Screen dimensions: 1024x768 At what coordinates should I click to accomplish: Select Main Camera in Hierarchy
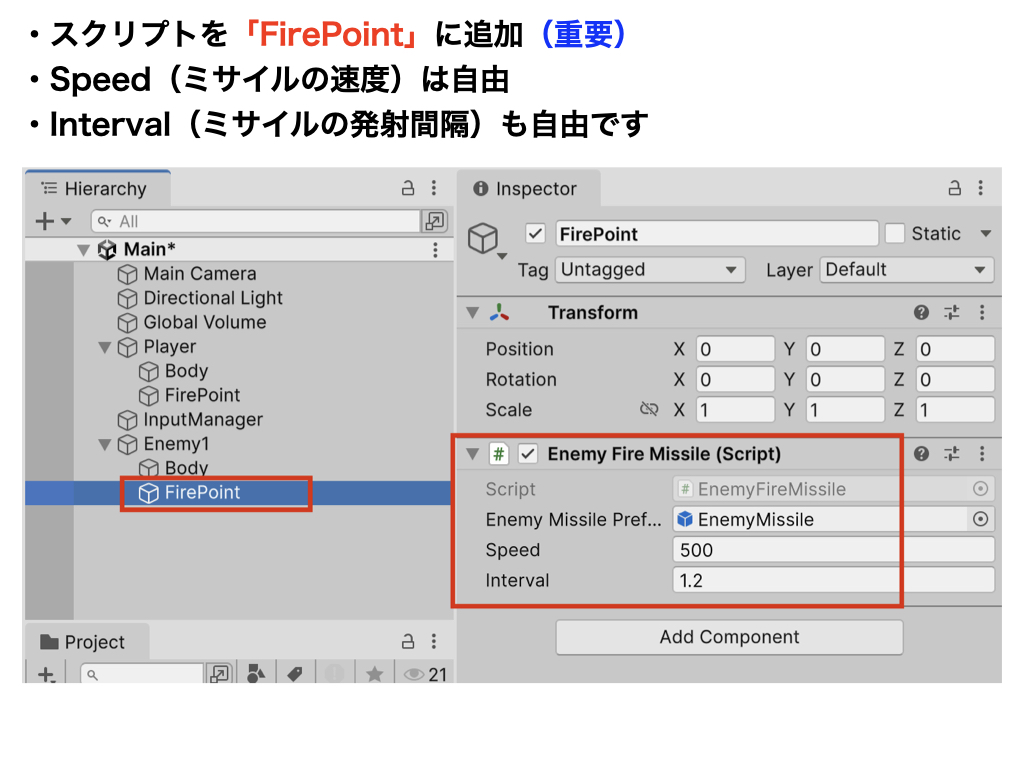tap(200, 274)
